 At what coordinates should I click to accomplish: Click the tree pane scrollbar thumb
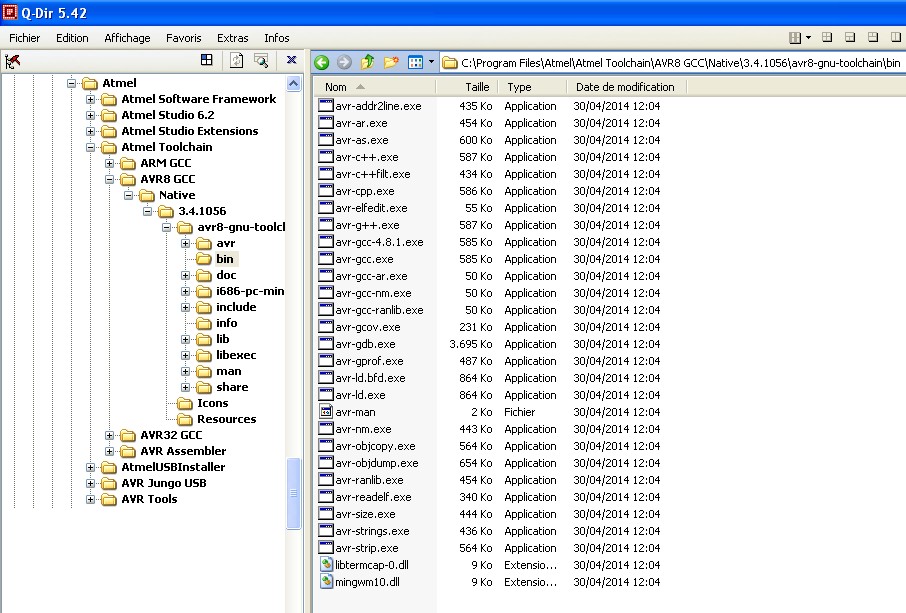tap(294, 493)
